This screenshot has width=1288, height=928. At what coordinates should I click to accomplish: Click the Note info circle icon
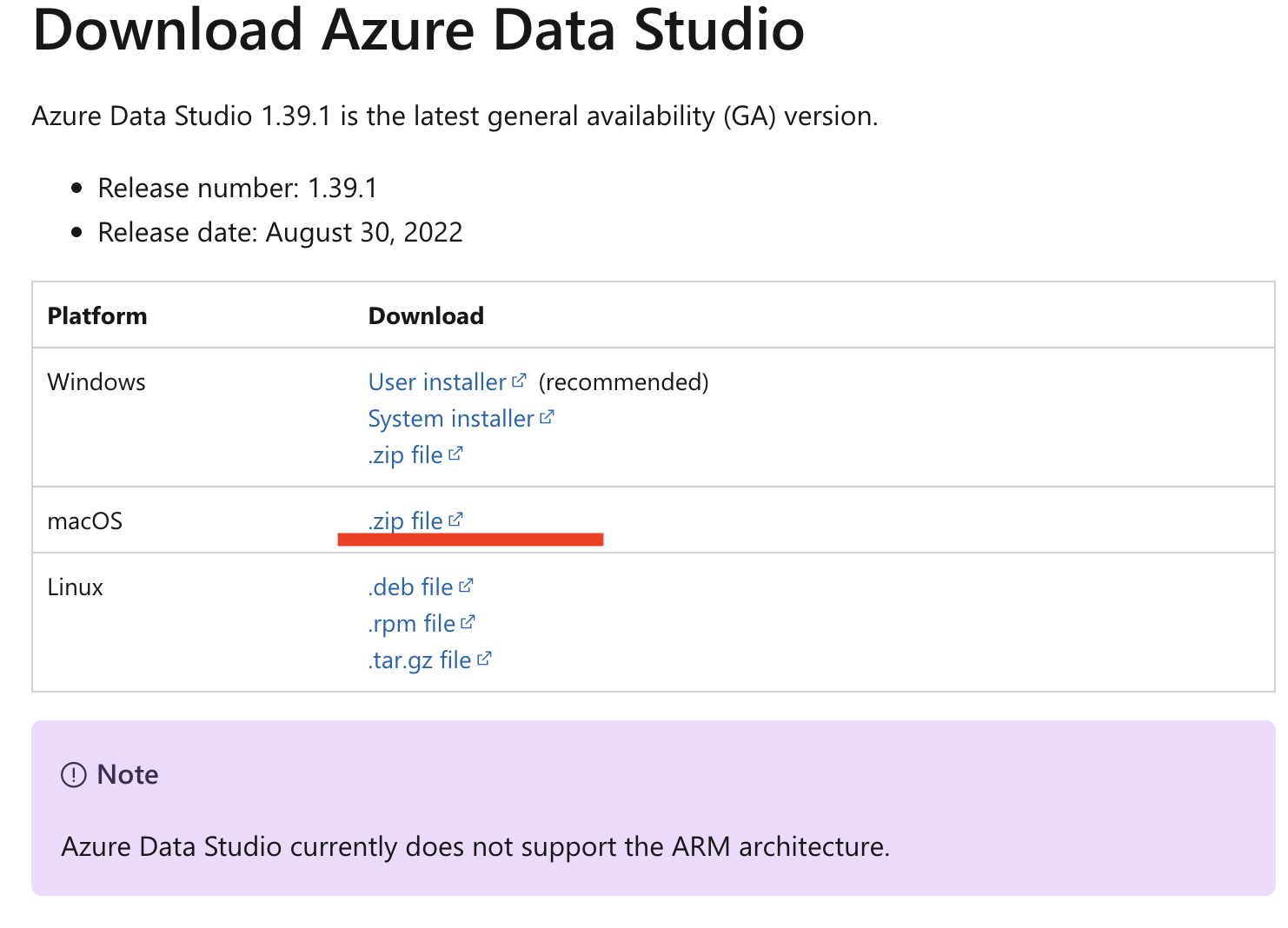[74, 774]
